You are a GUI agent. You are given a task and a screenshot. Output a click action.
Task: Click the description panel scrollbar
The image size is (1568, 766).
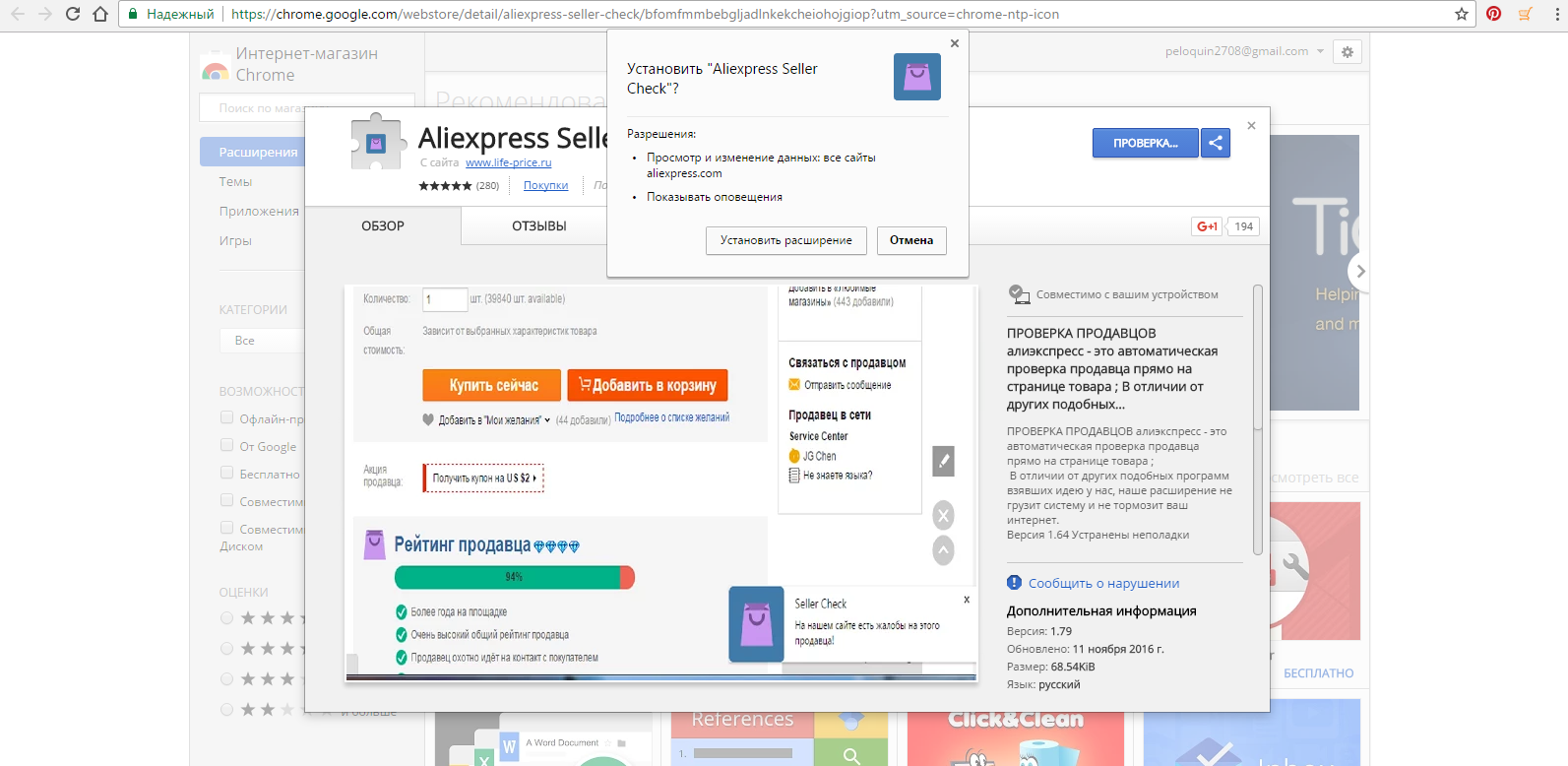pyautogui.click(x=1257, y=356)
